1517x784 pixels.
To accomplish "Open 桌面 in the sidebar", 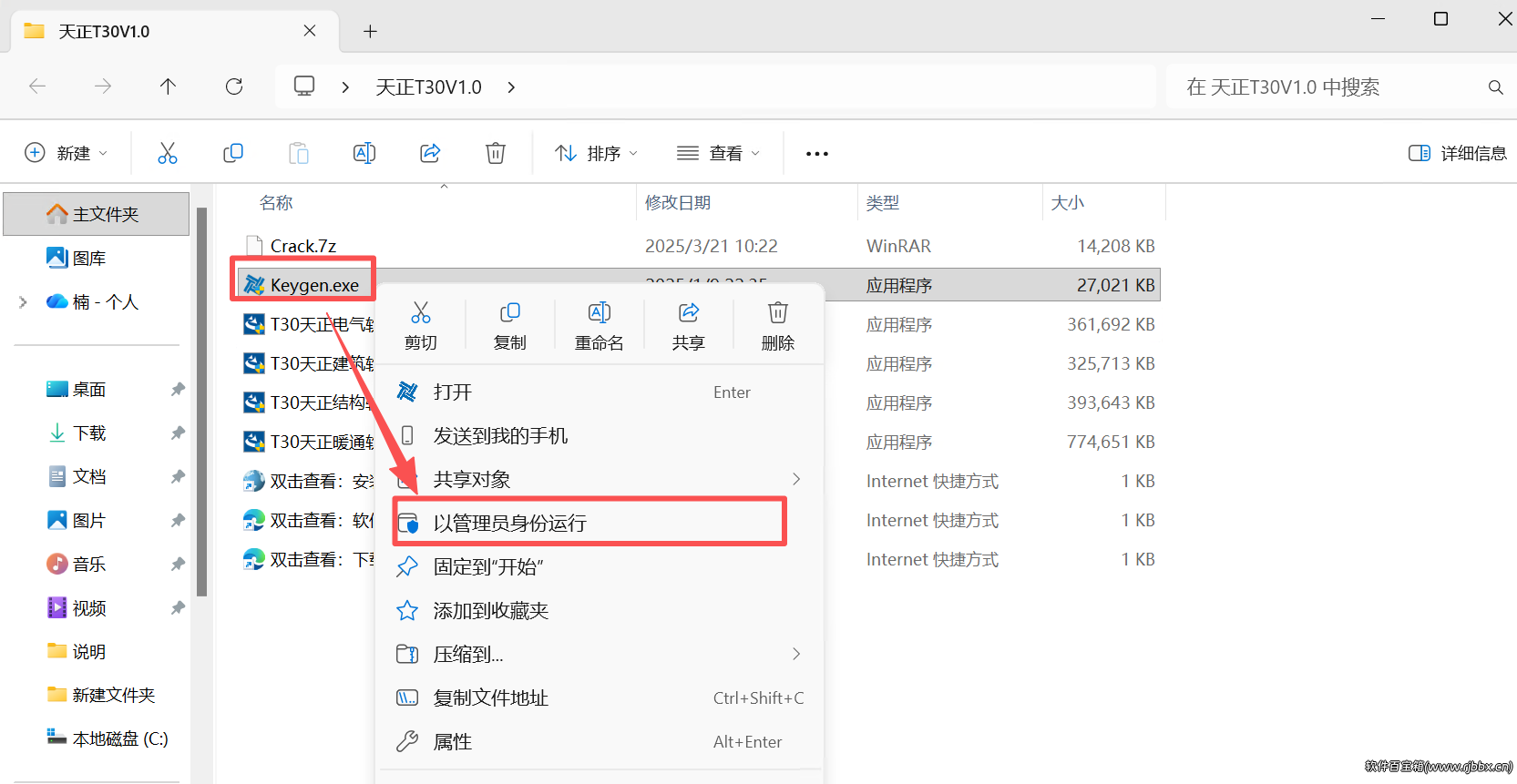I will [x=77, y=390].
